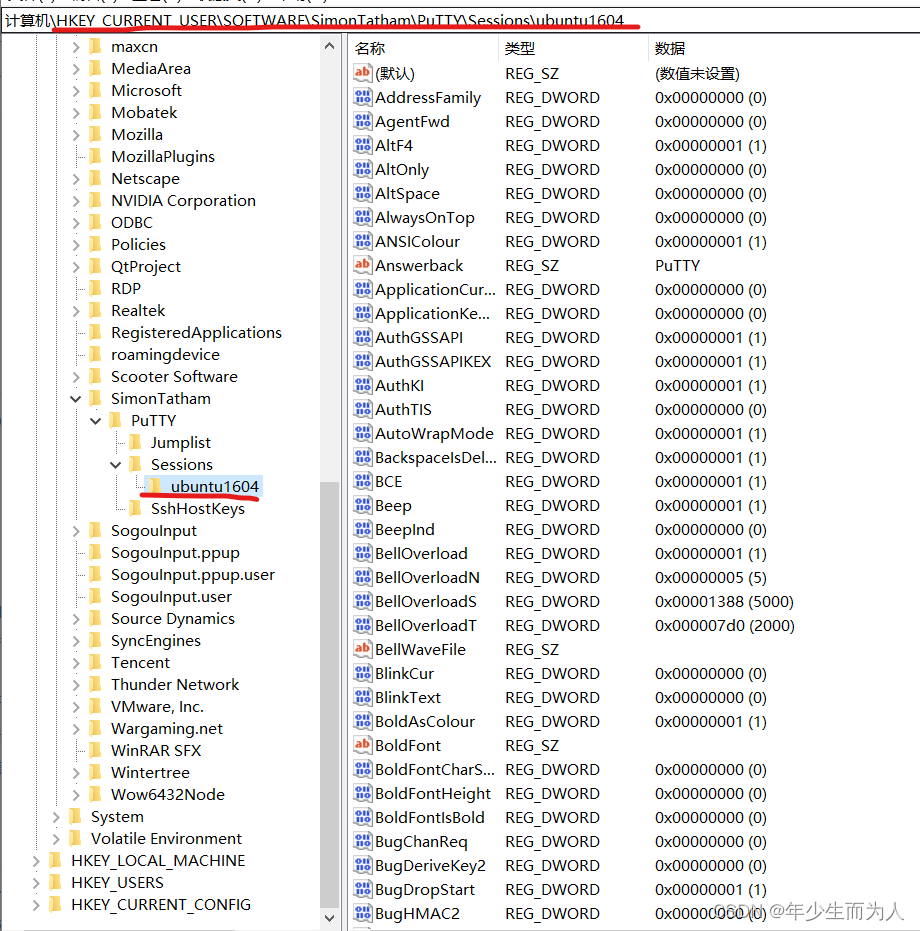Select the AlwaysOnTop value name

tap(425, 217)
